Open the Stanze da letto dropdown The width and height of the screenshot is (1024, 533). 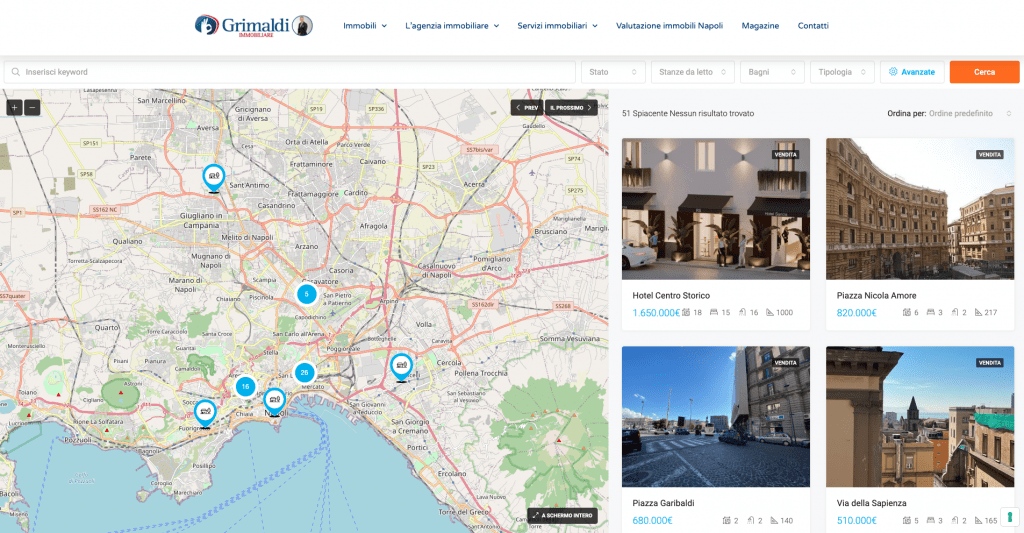[692, 72]
